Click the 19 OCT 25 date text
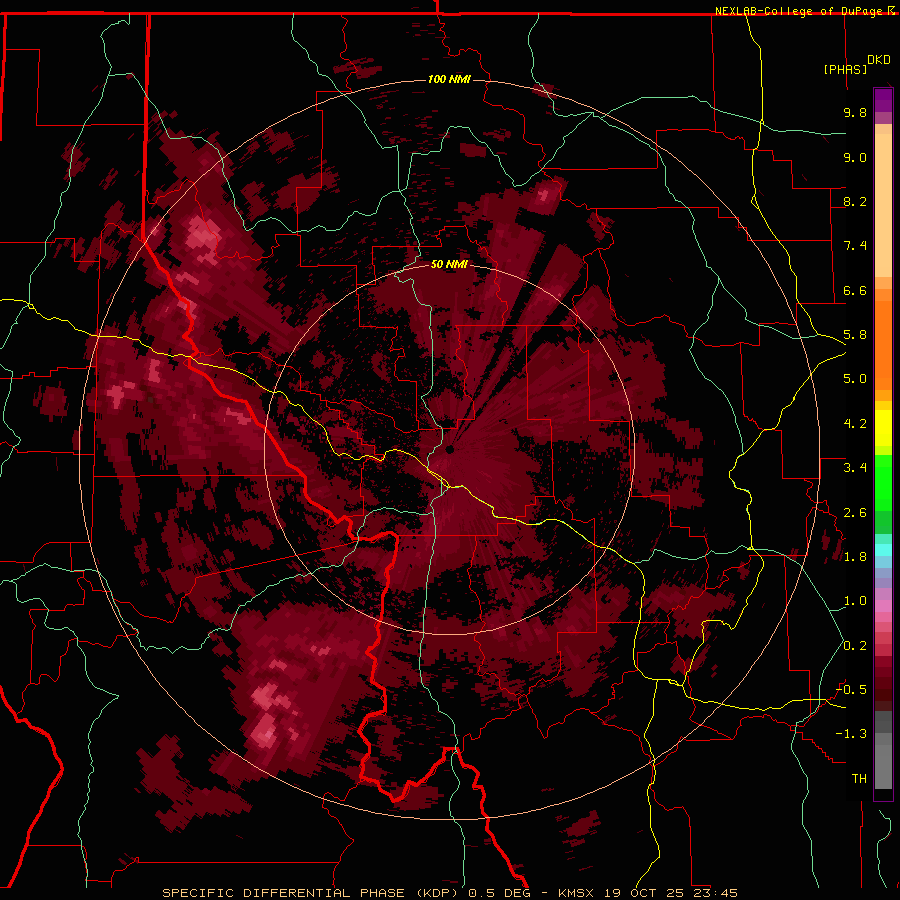Image resolution: width=900 pixels, height=900 pixels. (645, 893)
